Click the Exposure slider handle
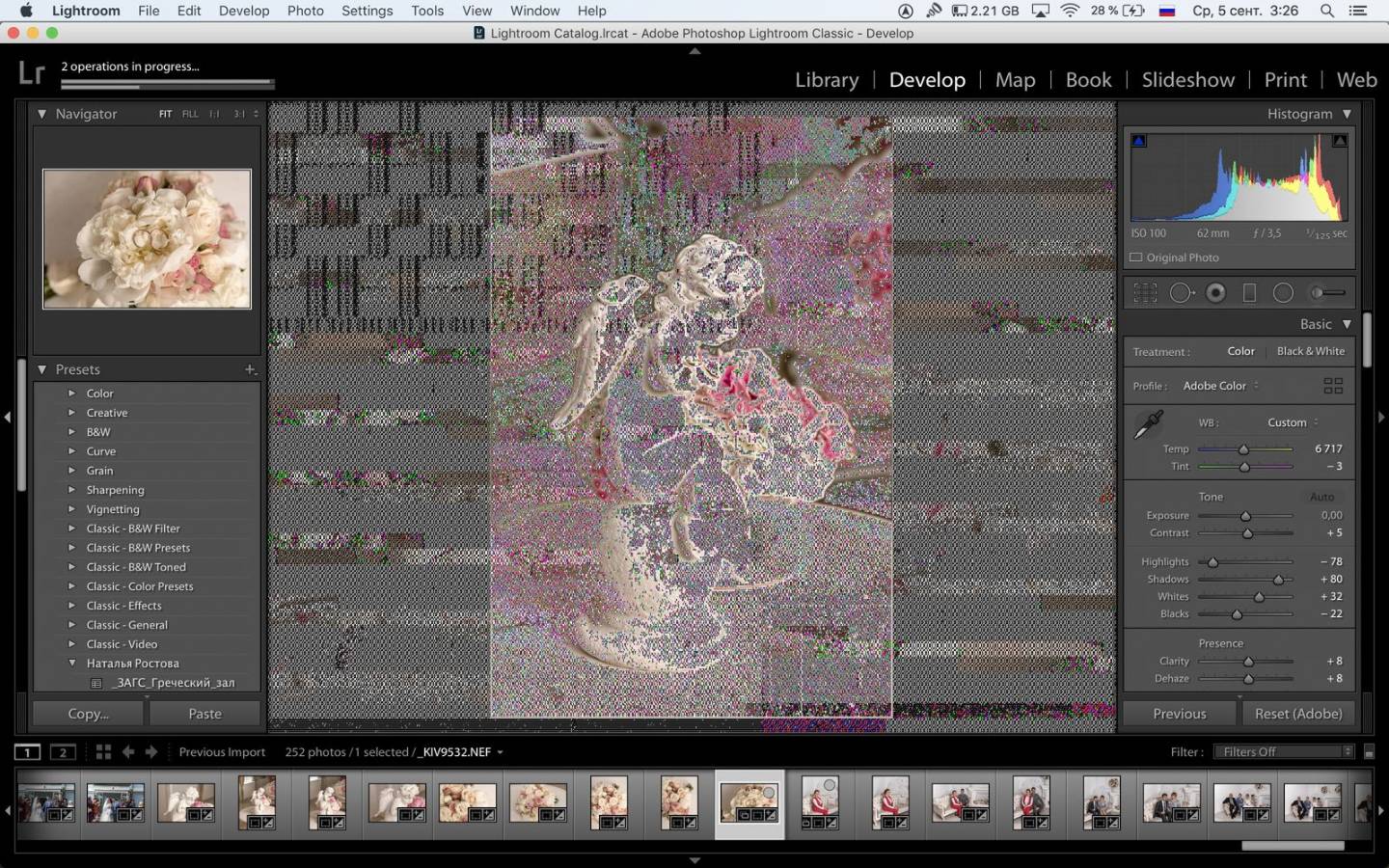Image resolution: width=1389 pixels, height=868 pixels. point(1245,516)
